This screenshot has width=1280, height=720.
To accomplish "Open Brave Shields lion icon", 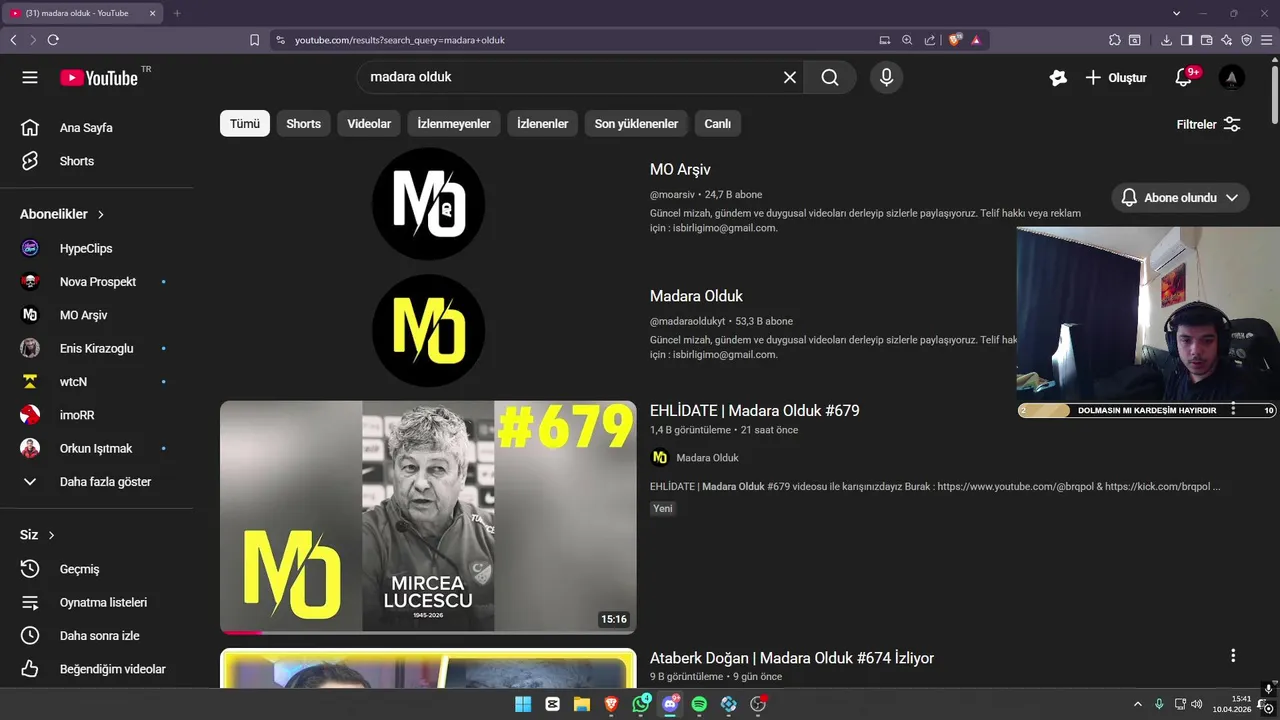I will pos(955,40).
